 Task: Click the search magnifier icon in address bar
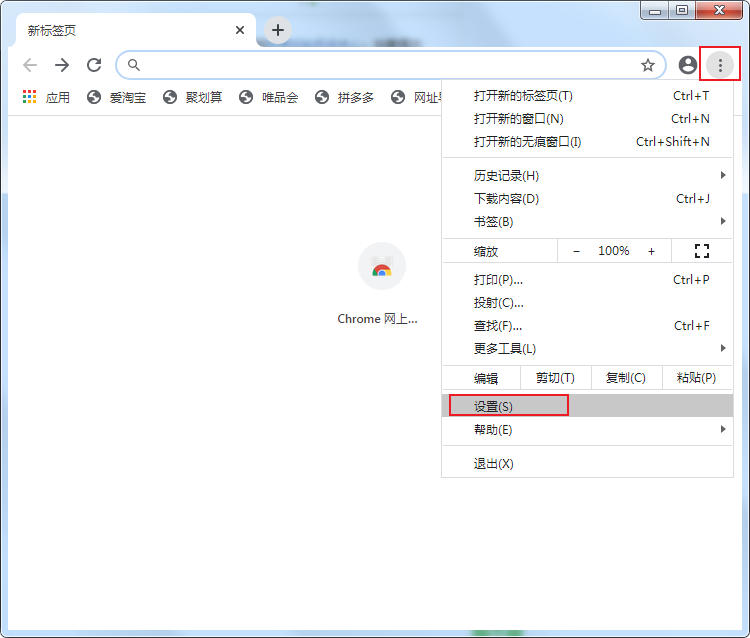pyautogui.click(x=134, y=65)
